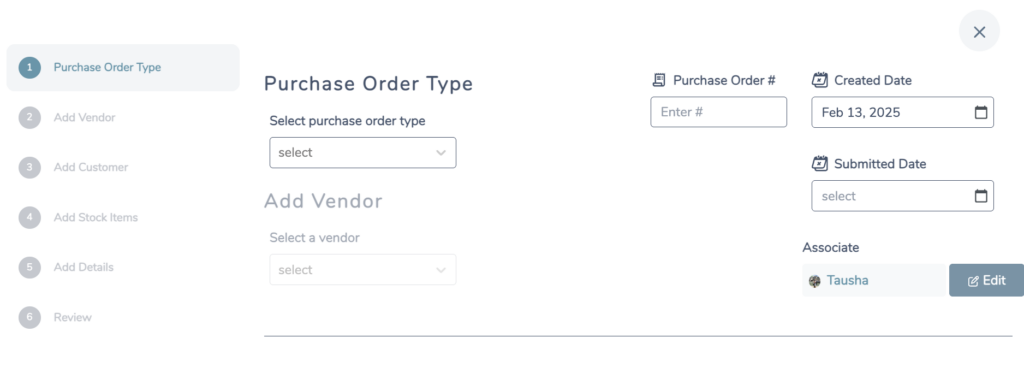
Task: Expand the Select a vendor dropdown
Action: click(362, 269)
